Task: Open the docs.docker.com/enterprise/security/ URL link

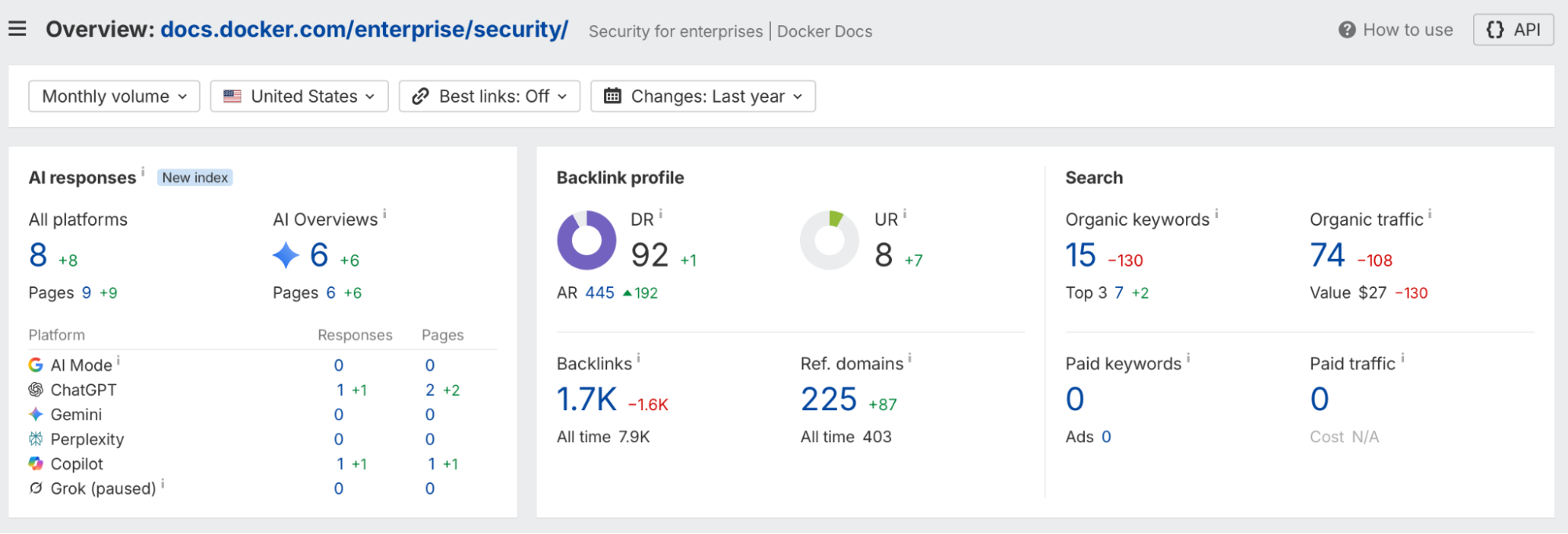Action: tap(364, 29)
